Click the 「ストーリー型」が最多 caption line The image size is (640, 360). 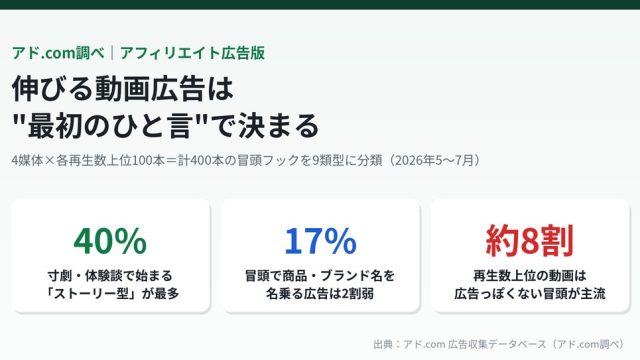coord(110,293)
